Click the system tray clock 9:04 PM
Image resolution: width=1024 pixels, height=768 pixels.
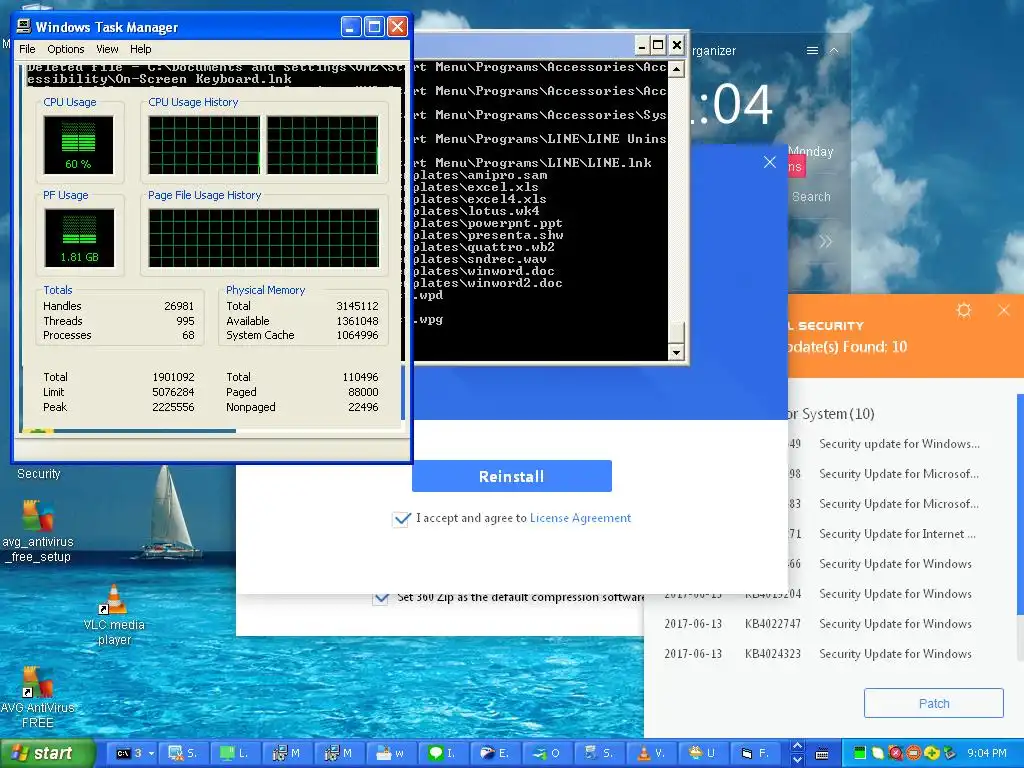[987, 754]
